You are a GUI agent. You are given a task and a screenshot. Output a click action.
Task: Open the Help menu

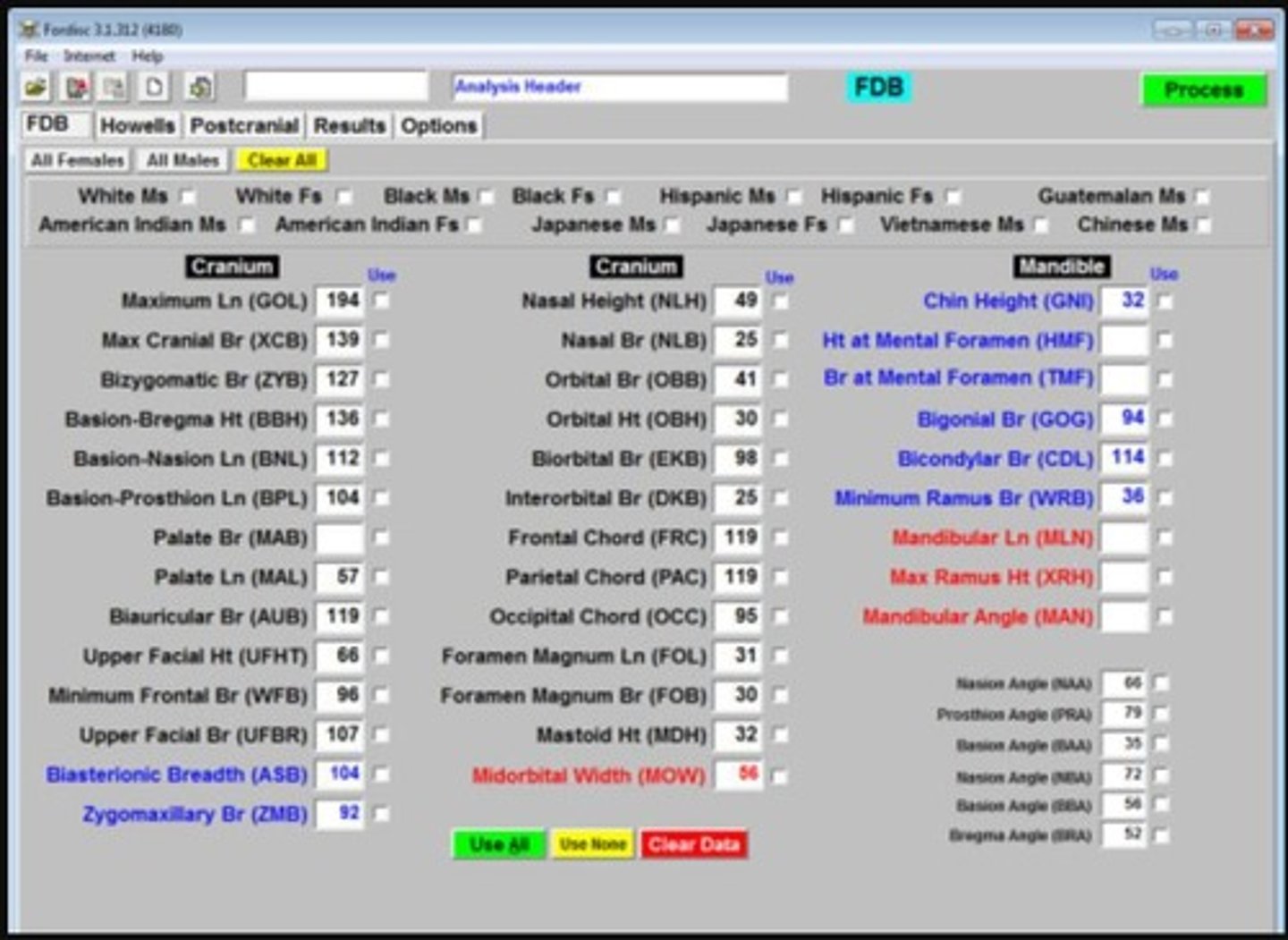[x=148, y=56]
